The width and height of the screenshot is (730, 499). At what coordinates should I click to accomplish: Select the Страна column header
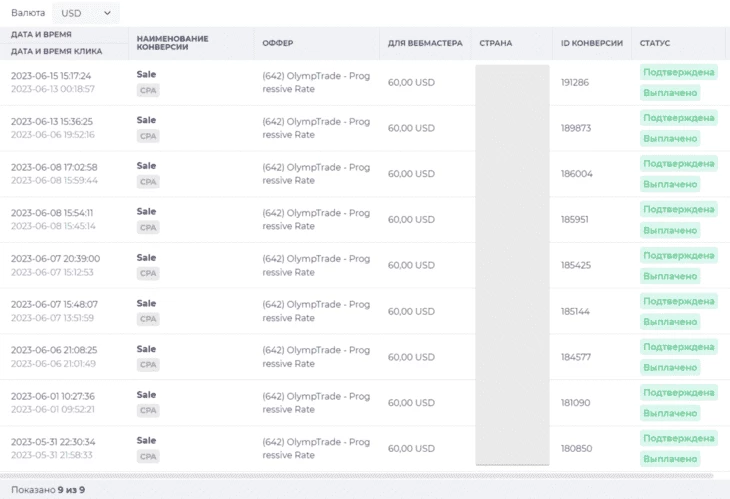(x=495, y=43)
